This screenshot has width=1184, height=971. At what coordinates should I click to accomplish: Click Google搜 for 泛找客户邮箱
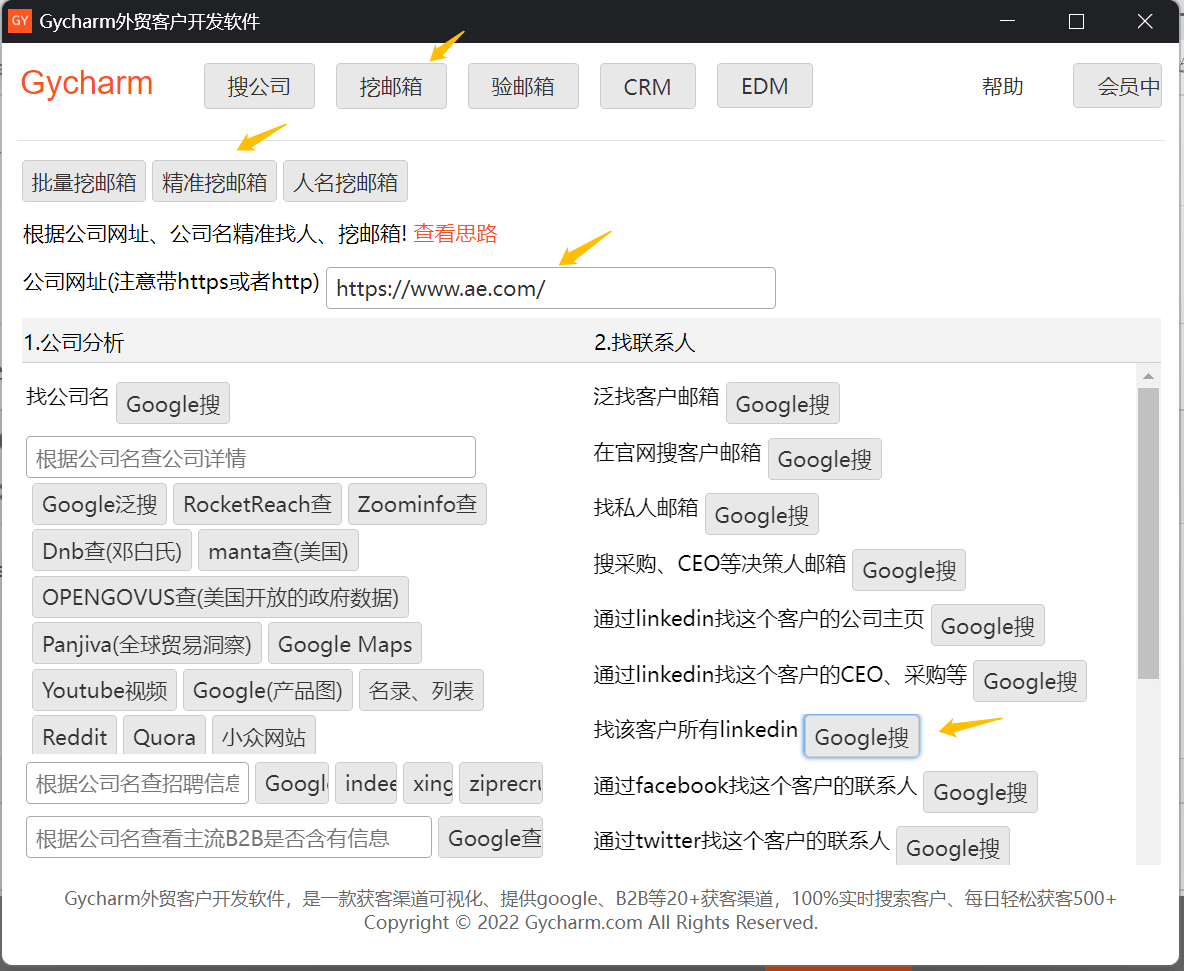(x=783, y=403)
